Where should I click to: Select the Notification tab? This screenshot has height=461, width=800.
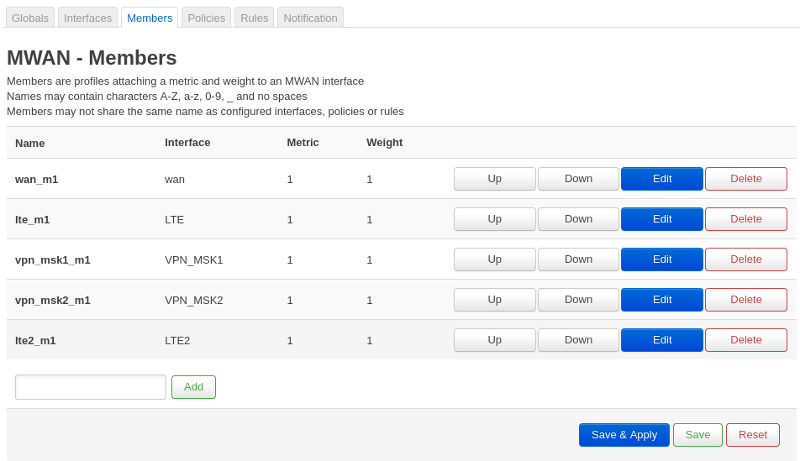[x=310, y=18]
